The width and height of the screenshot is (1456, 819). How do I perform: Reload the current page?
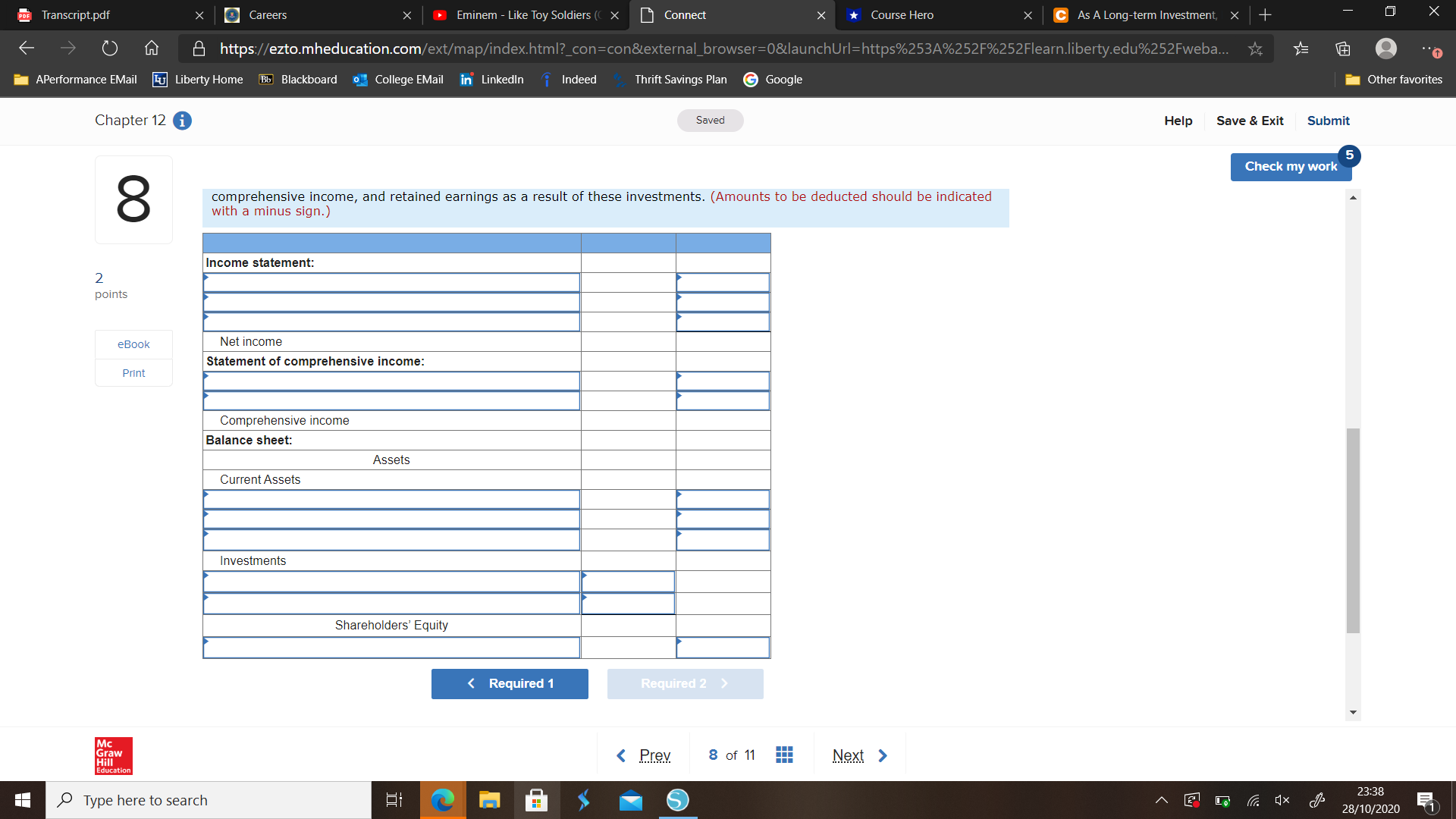(110, 48)
